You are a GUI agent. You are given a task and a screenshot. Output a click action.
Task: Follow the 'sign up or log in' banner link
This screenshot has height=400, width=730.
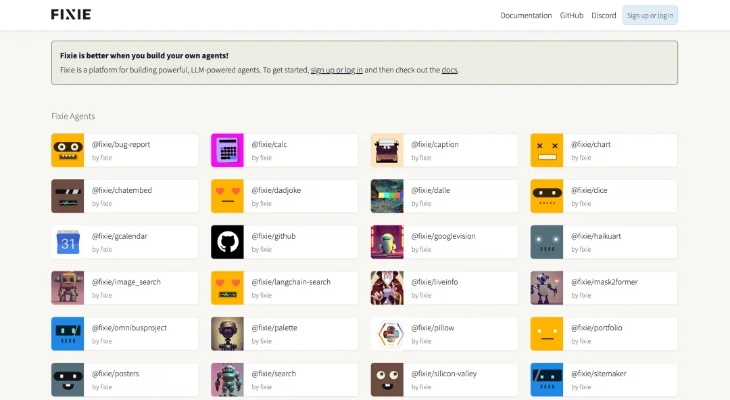(336, 70)
